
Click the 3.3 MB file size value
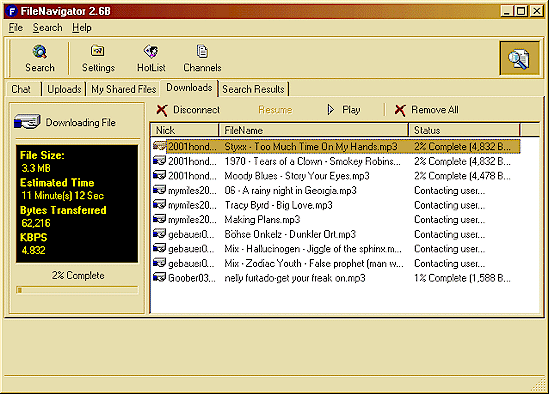coord(36,168)
